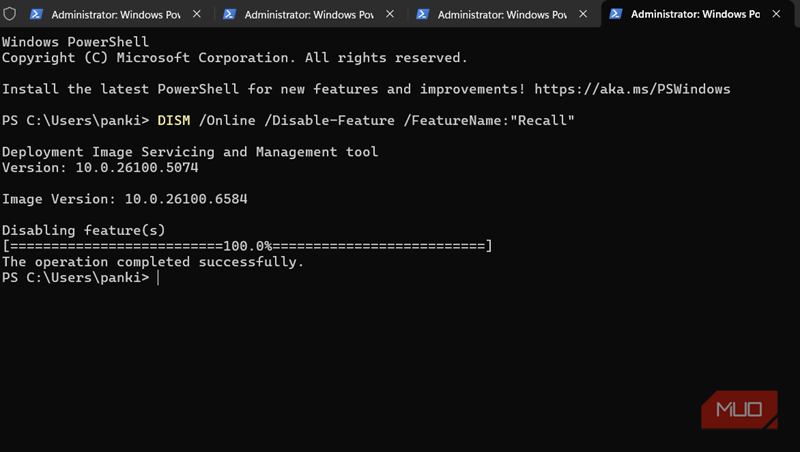Switch to the third Administrator PowerShell tab
Screen dimensions: 800x452
pos(502,14)
